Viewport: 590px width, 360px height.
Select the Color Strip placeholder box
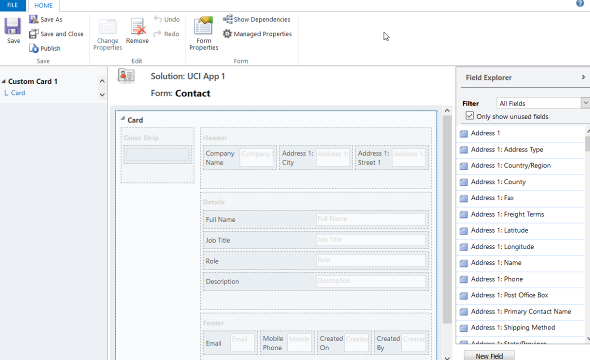(157, 155)
